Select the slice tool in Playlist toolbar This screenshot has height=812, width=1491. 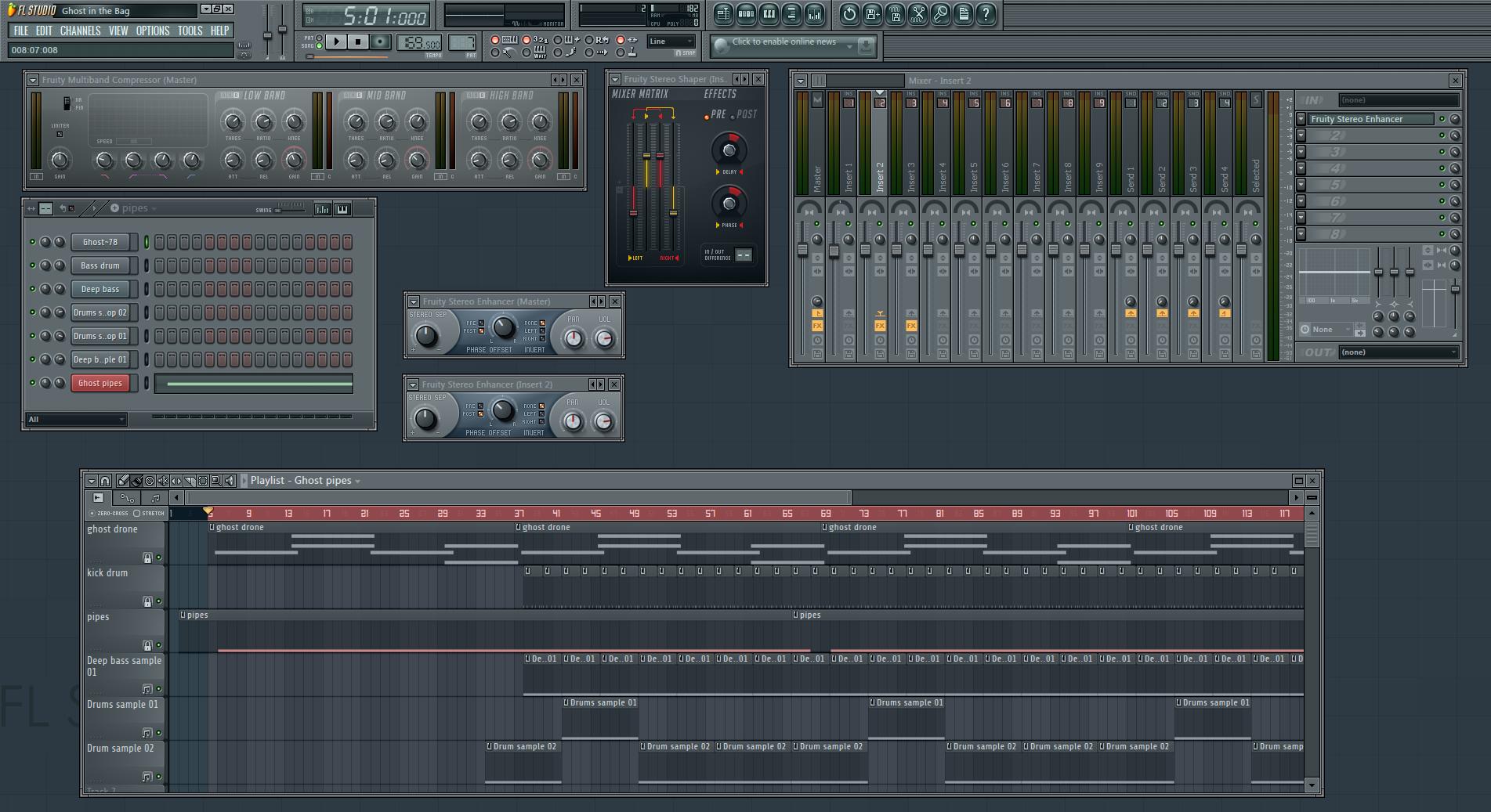pyautogui.click(x=190, y=481)
